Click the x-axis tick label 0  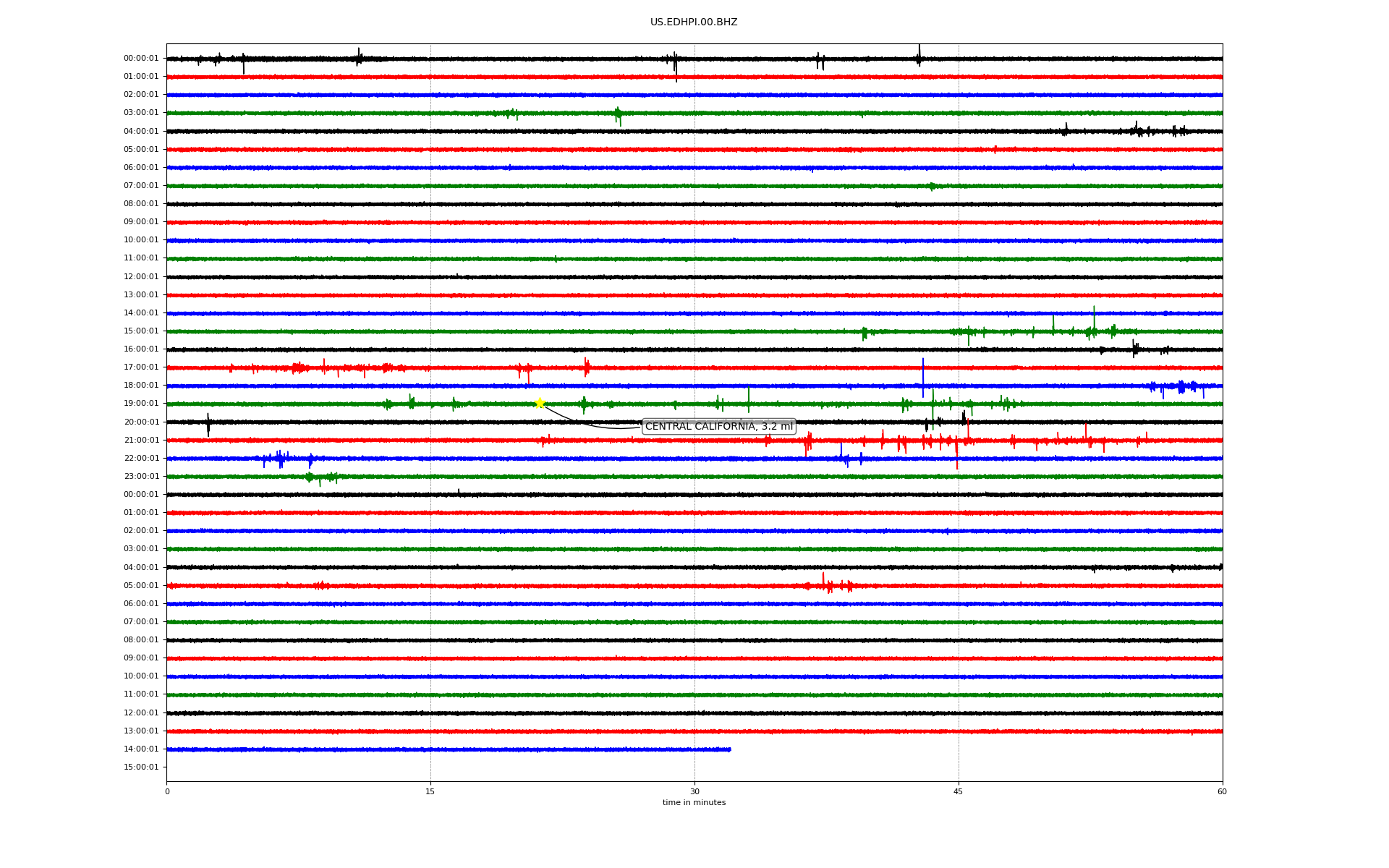click(167, 791)
